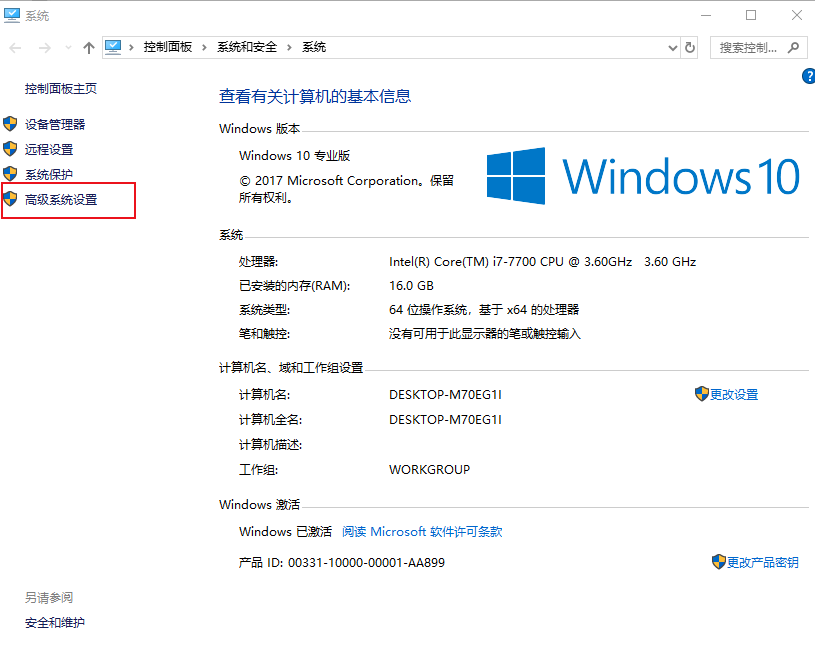Click the back navigation arrow
The image size is (815, 645).
[x=16, y=48]
